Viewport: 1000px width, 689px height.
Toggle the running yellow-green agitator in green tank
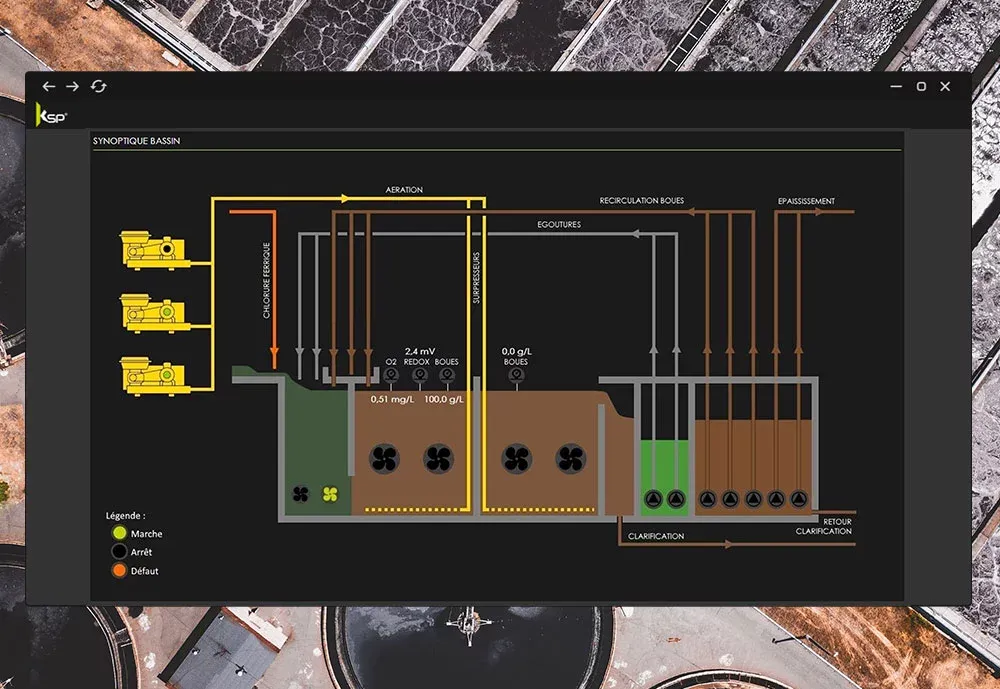(330, 493)
